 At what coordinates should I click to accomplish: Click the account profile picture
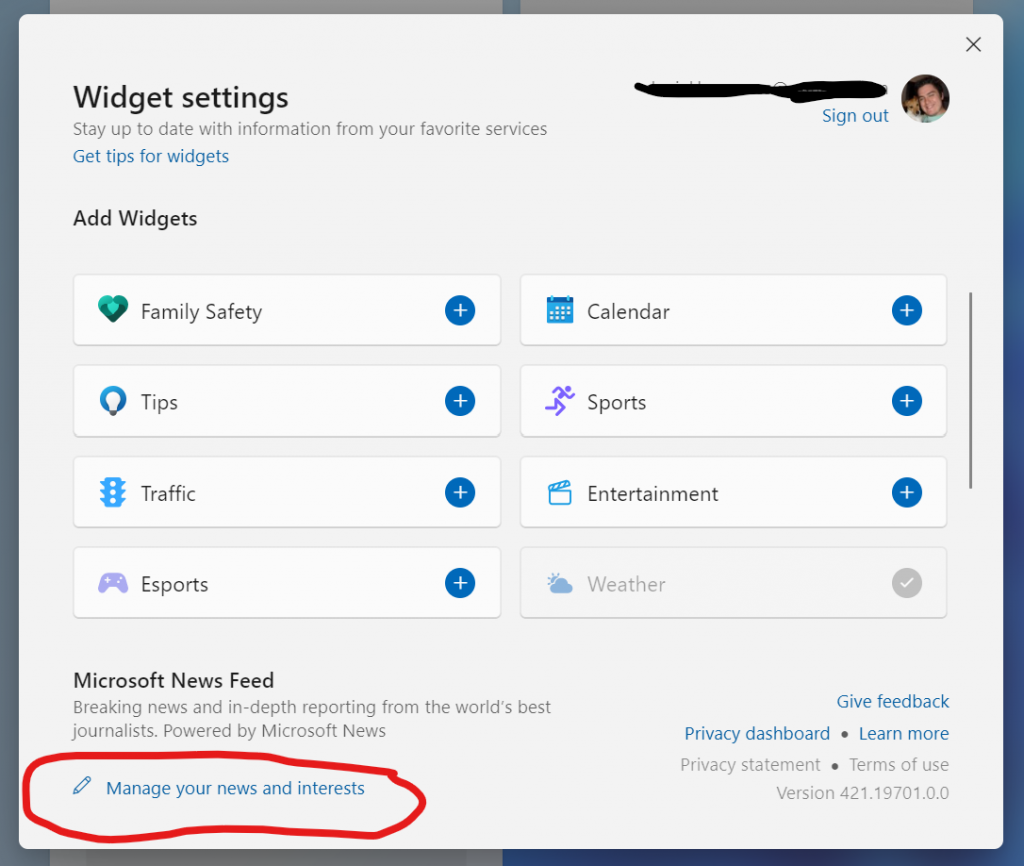pyautogui.click(x=925, y=99)
